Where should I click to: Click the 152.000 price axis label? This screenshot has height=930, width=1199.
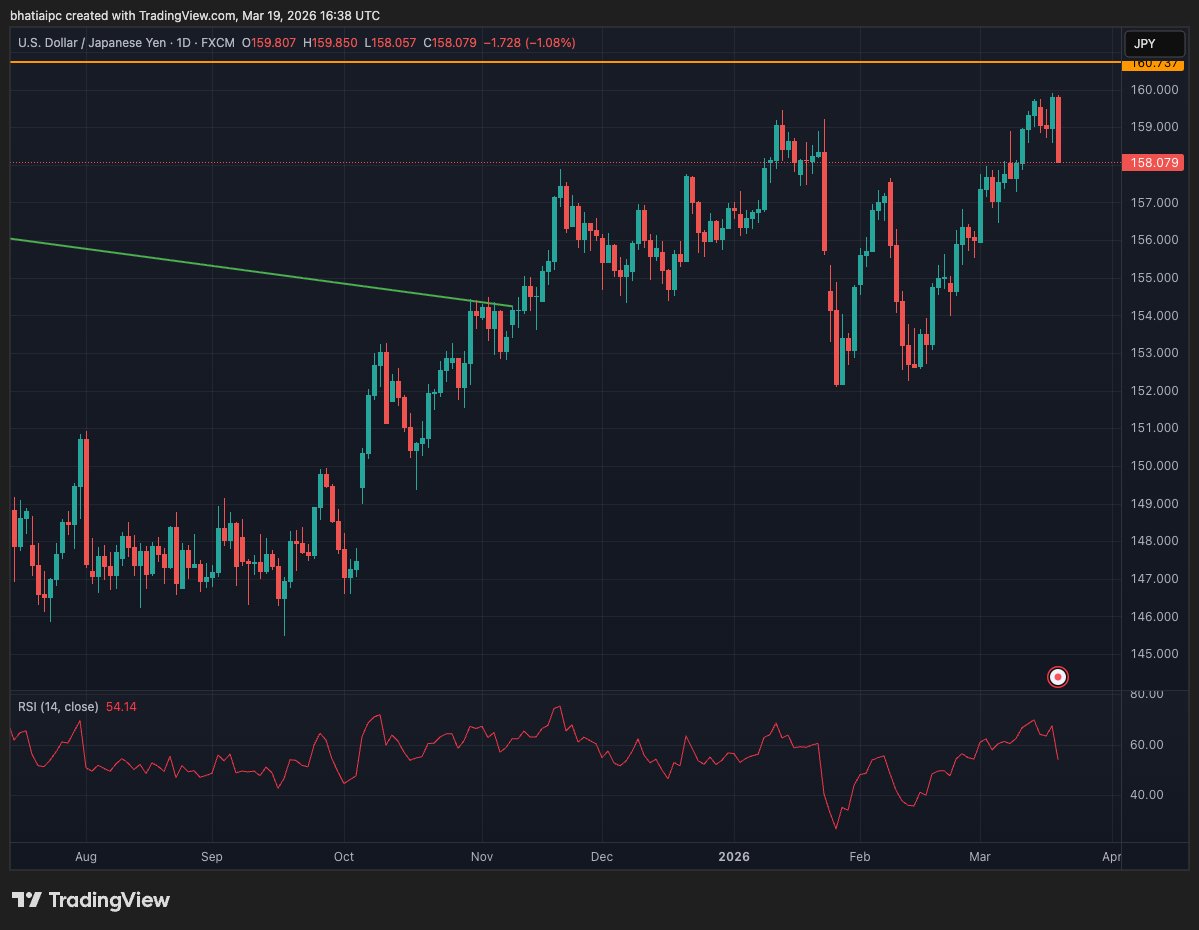coord(1154,391)
